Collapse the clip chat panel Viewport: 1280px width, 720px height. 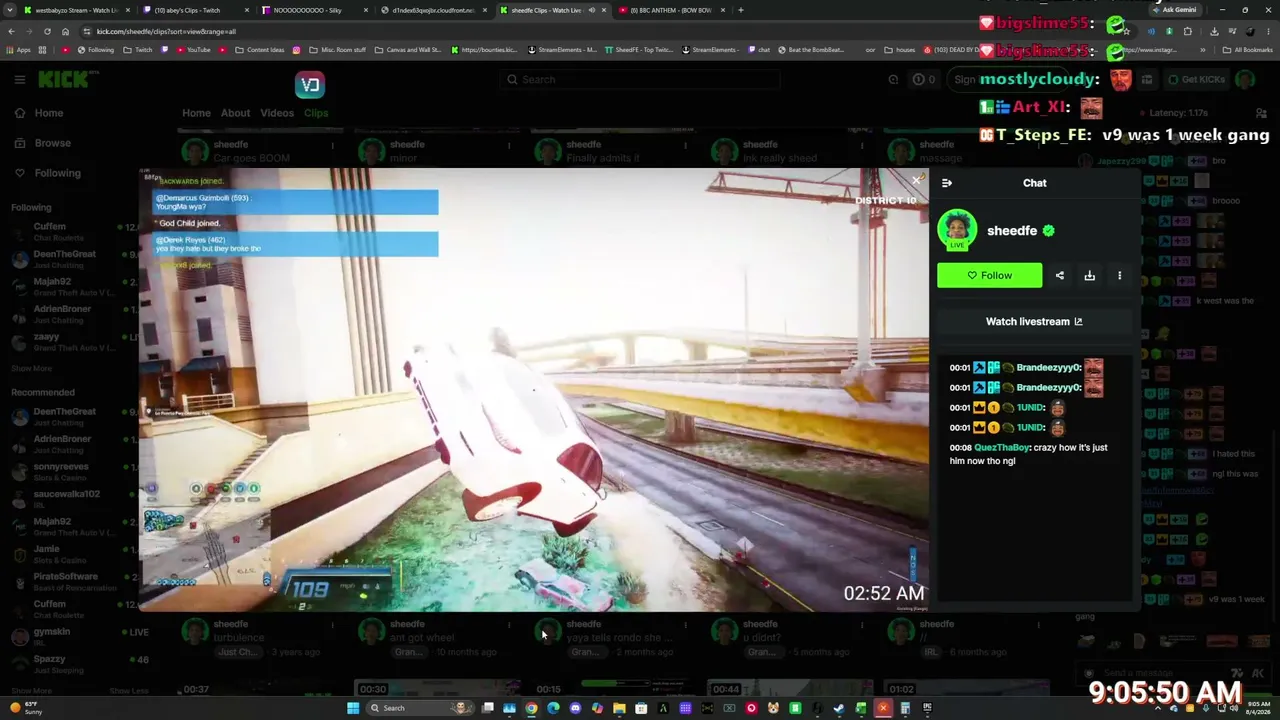tap(947, 183)
